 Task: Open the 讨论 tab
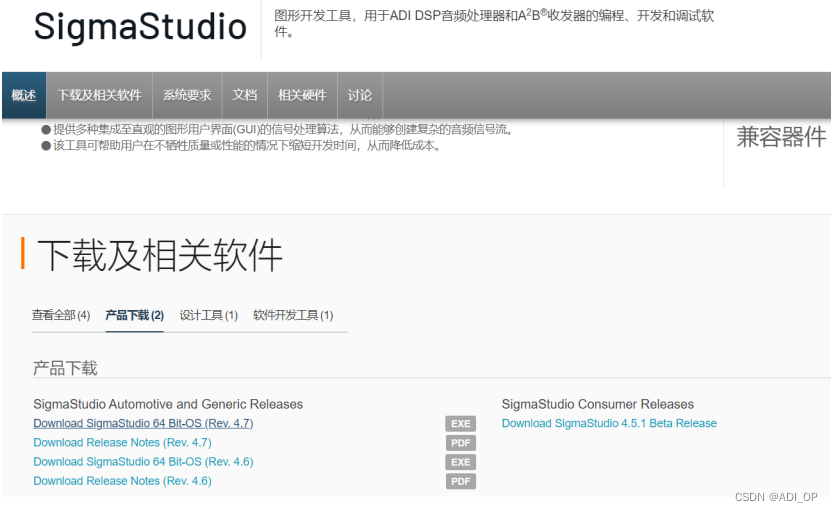360,95
